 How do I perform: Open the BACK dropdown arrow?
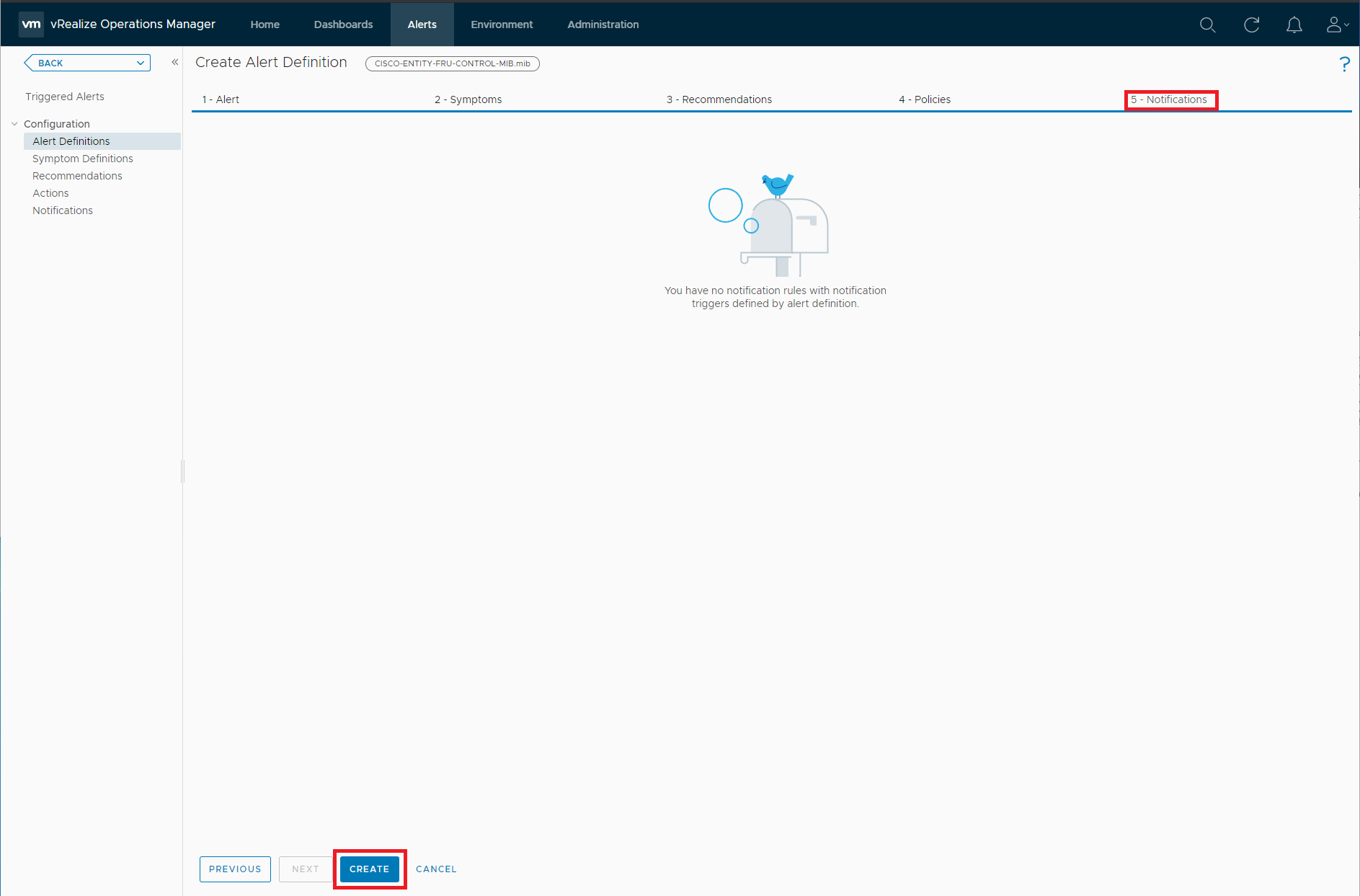coord(140,63)
